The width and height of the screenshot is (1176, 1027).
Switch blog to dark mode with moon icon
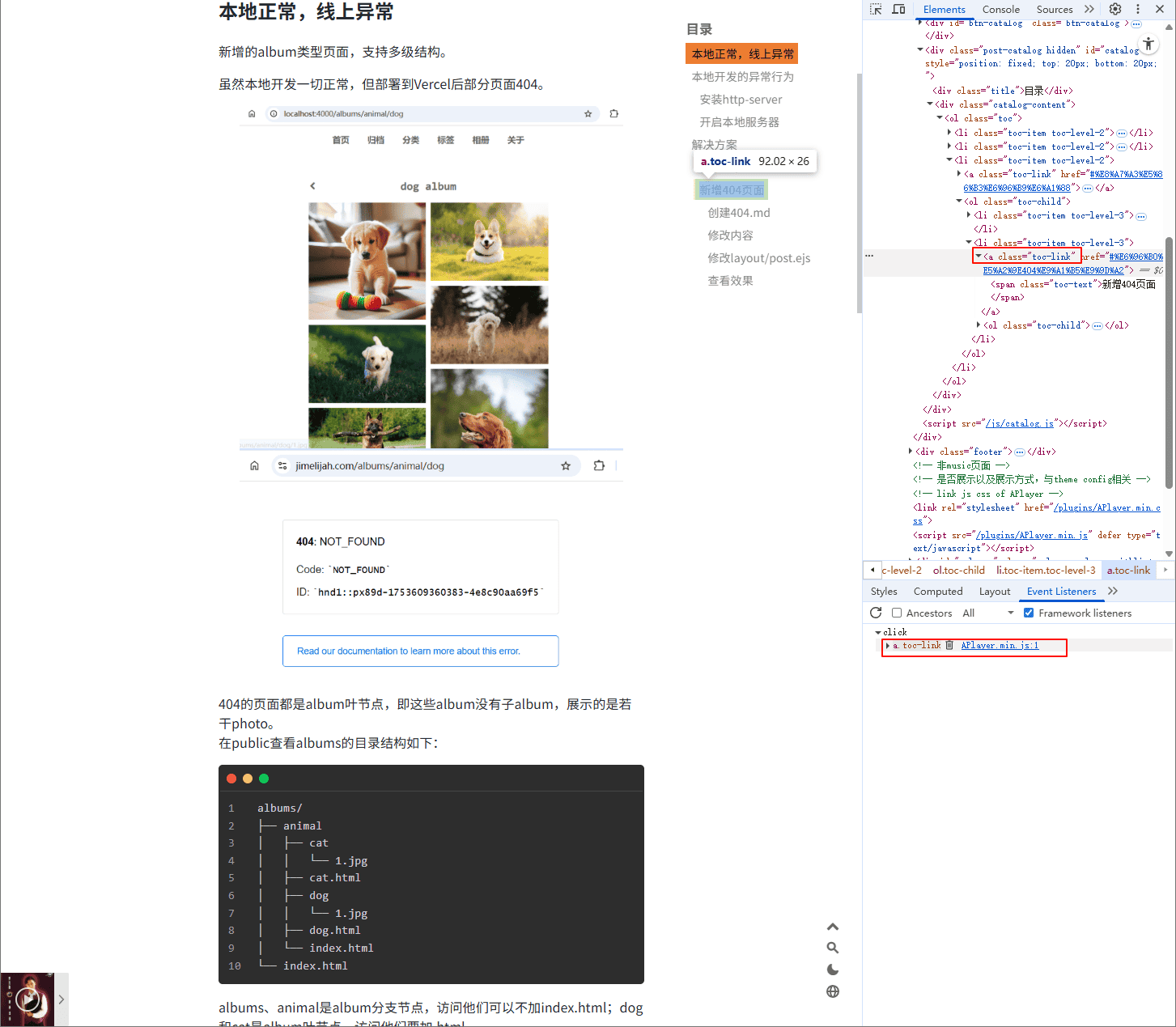tap(833, 970)
